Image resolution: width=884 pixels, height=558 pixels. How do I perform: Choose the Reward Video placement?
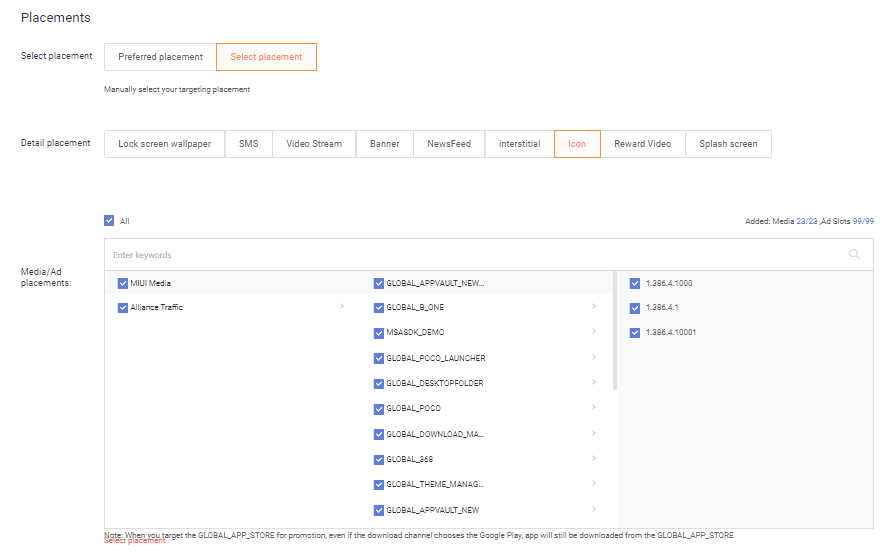642,144
